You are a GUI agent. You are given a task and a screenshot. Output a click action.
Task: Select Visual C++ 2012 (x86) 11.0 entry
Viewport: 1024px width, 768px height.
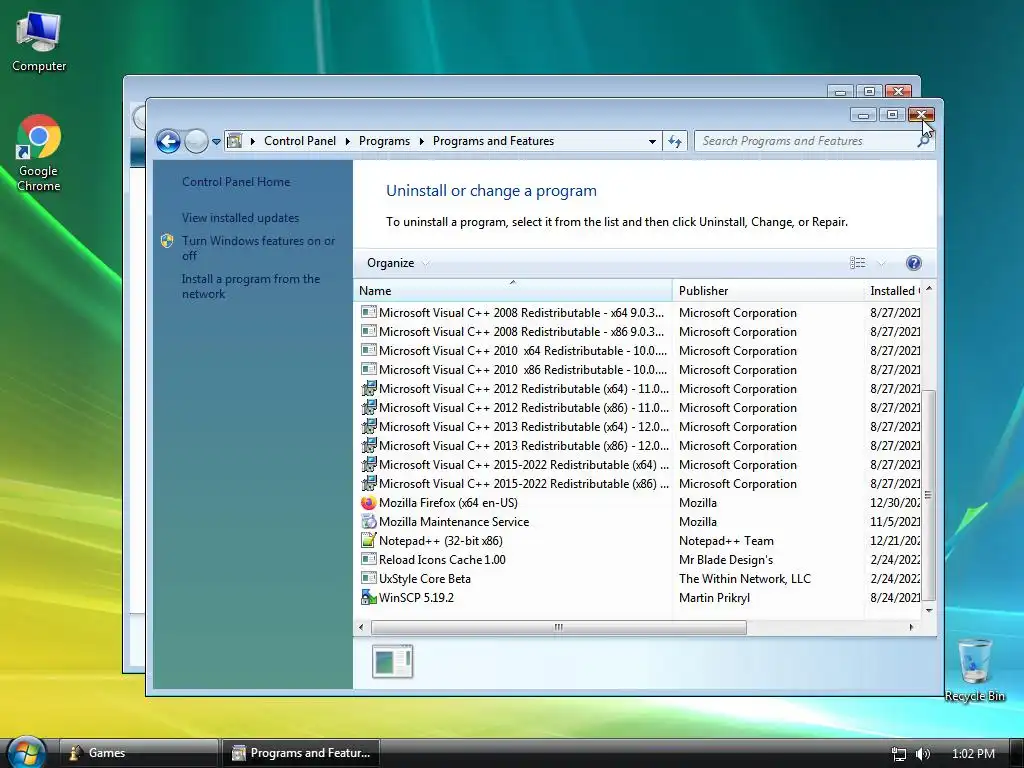524,408
